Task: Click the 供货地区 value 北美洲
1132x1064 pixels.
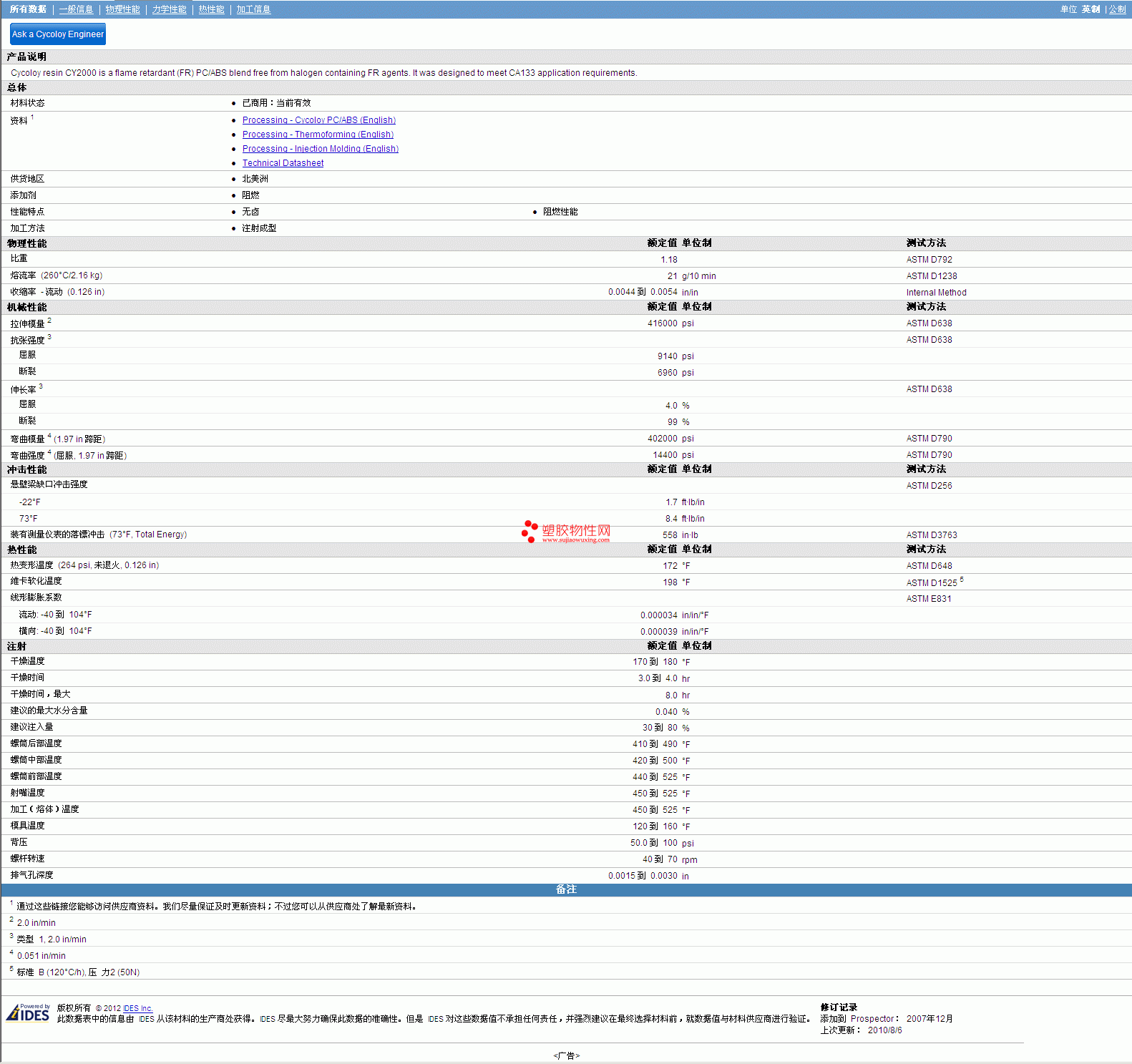Action: (x=255, y=179)
